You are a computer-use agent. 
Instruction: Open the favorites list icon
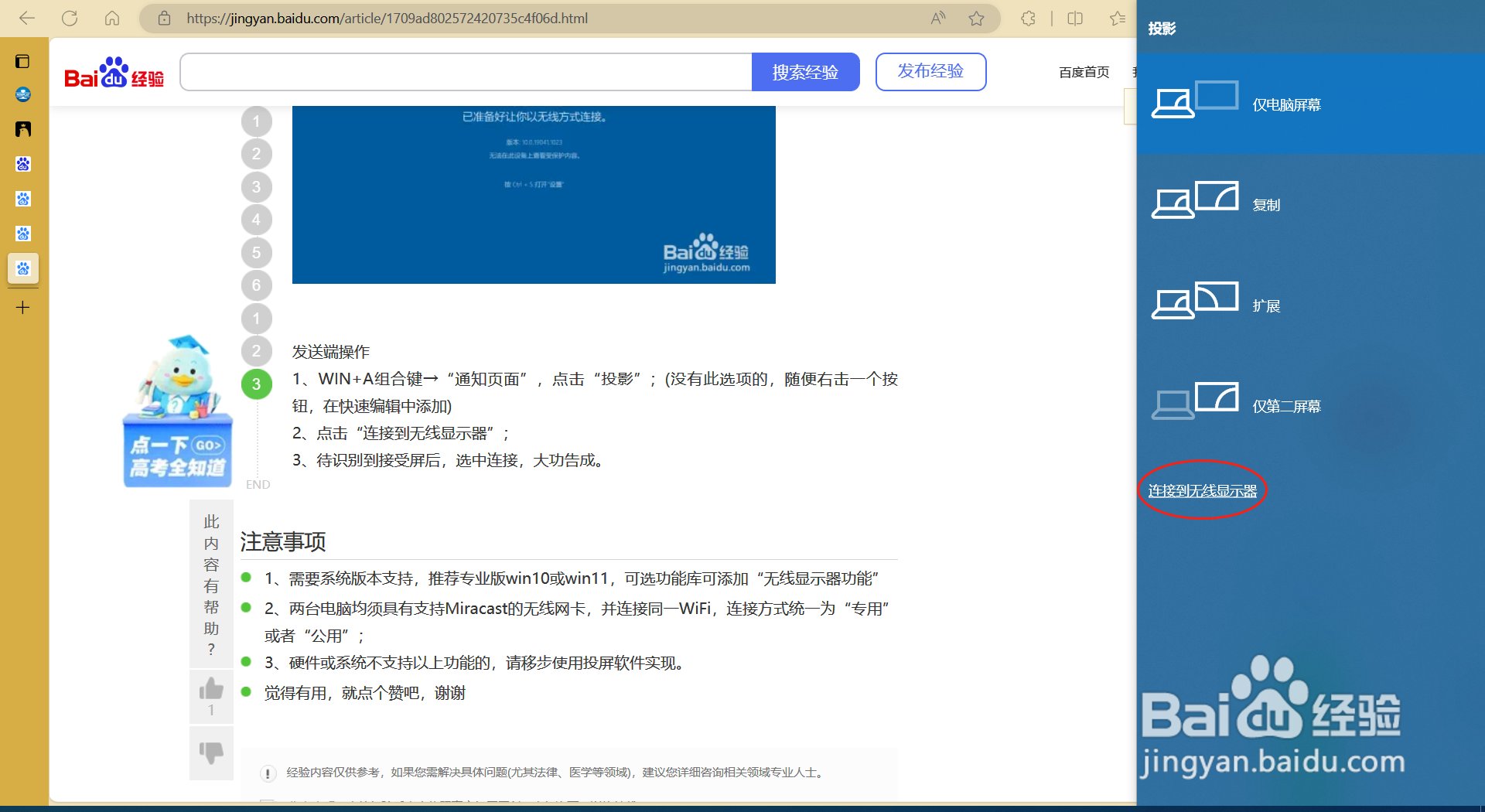tap(1118, 19)
